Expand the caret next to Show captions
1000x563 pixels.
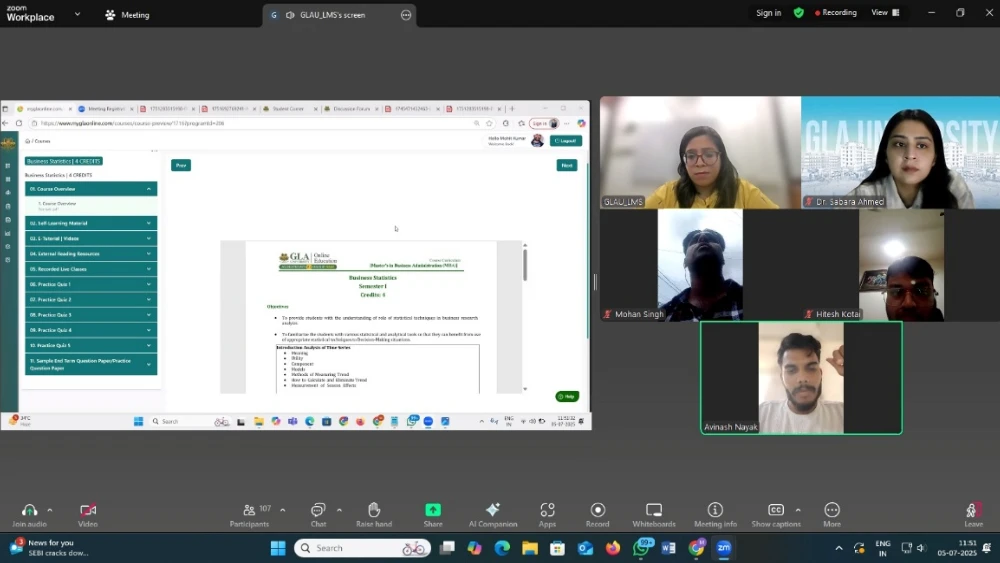(798, 510)
